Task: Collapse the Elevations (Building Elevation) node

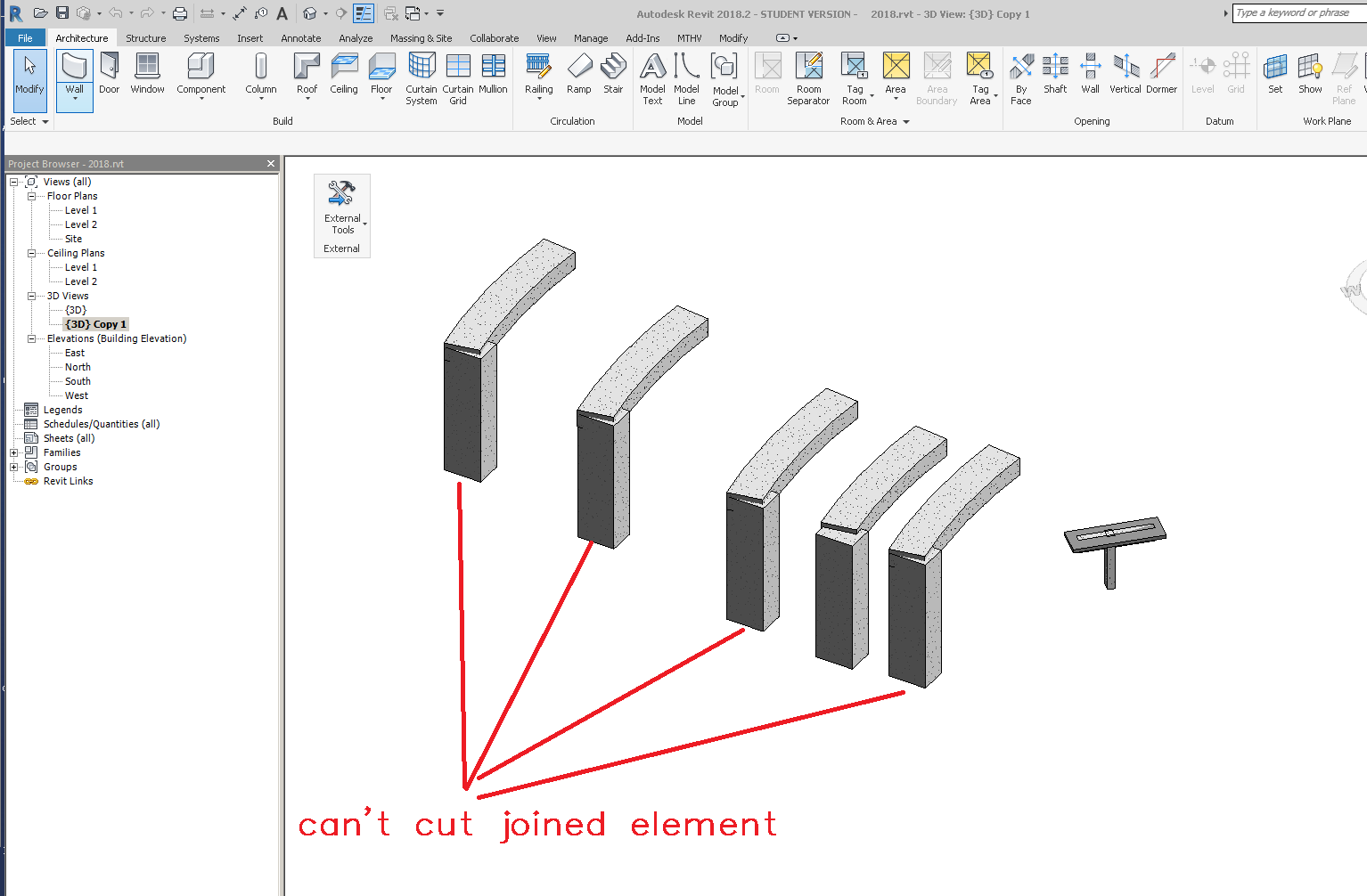Action: pos(31,338)
